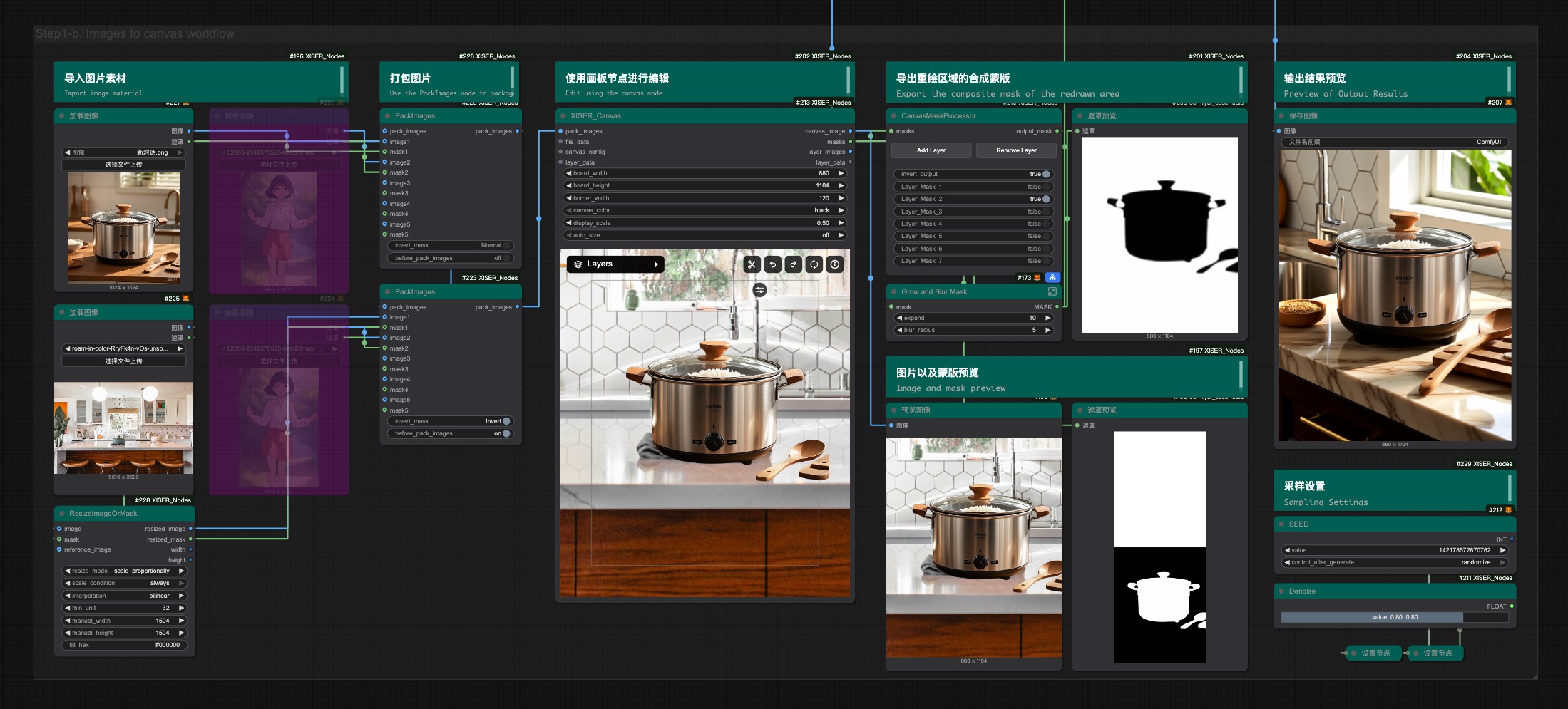Screen dimensions: 1568x709
Task: Decrease blur_radius with its left arrow
Action: [899, 331]
